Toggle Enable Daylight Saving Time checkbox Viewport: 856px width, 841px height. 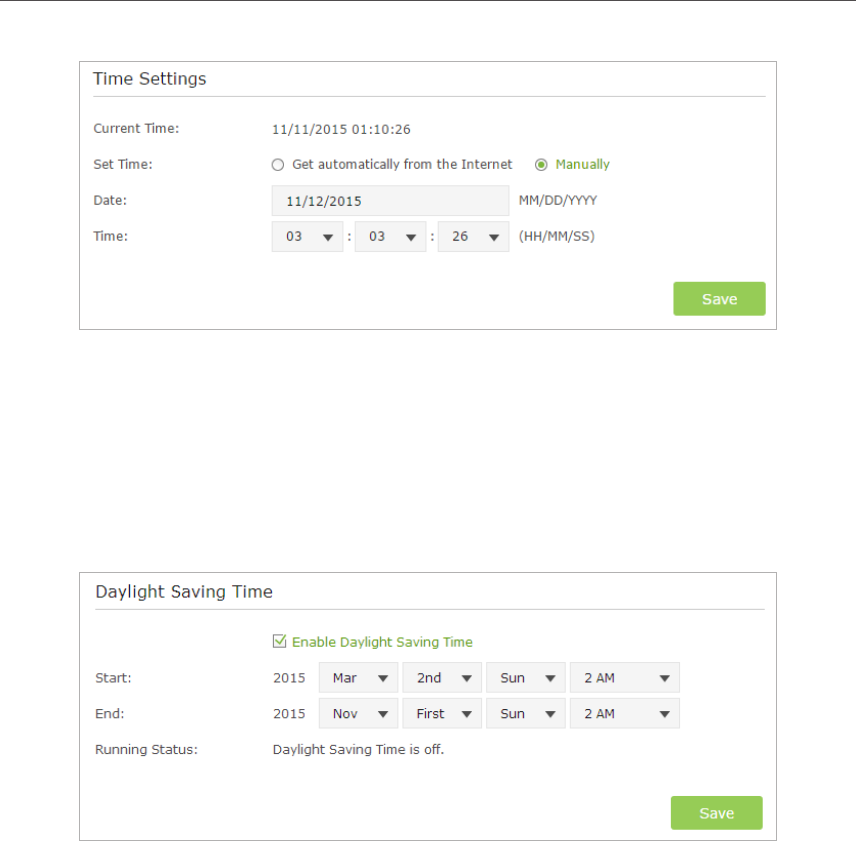[x=280, y=642]
